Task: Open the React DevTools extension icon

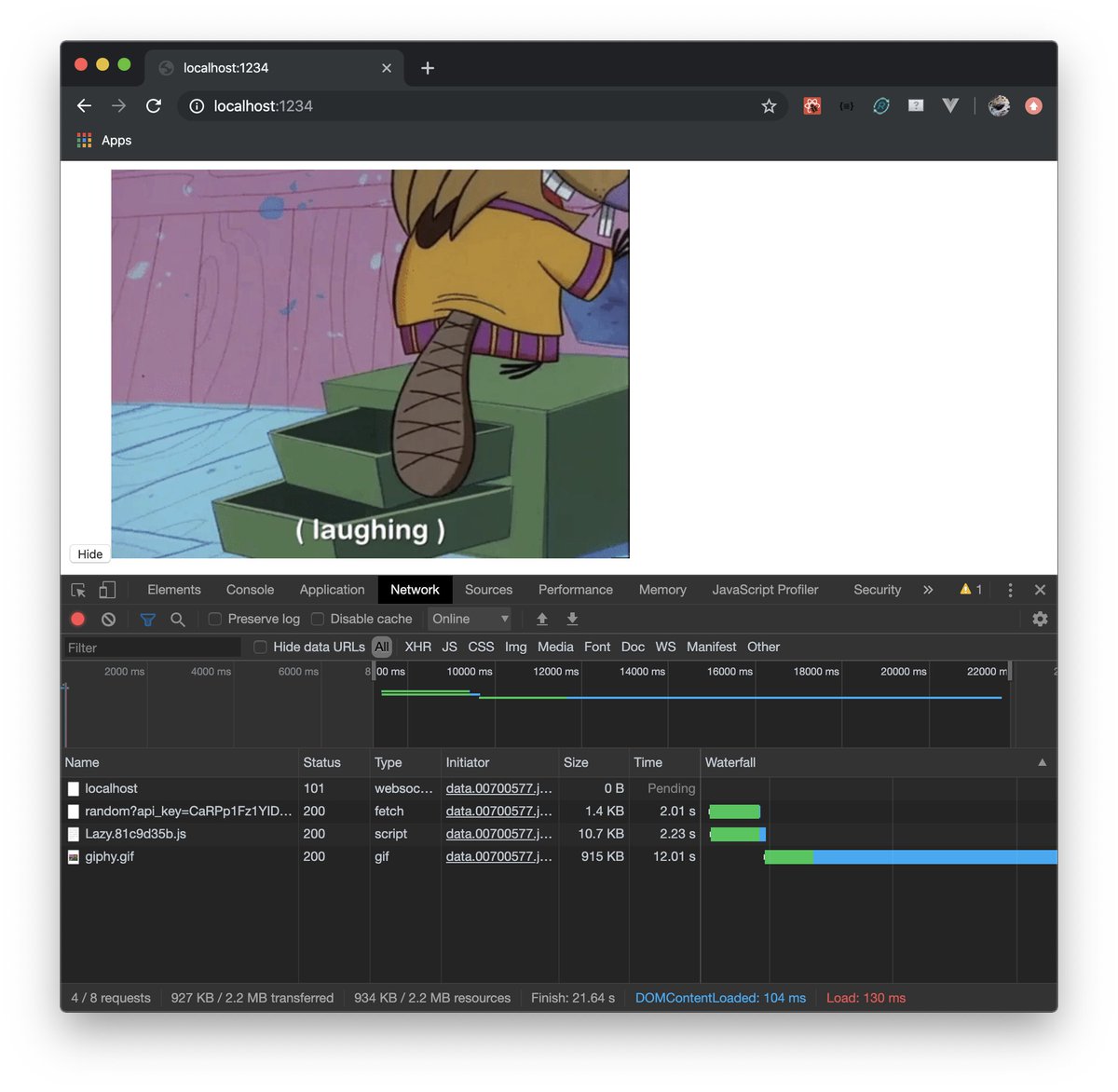Action: (x=811, y=105)
